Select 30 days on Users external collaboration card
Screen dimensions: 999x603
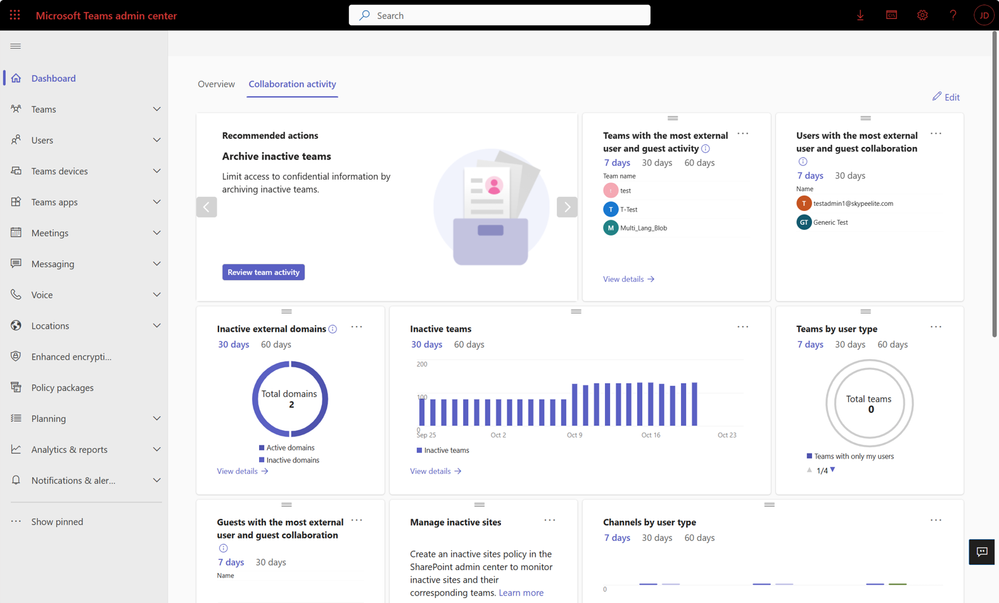[850, 175]
